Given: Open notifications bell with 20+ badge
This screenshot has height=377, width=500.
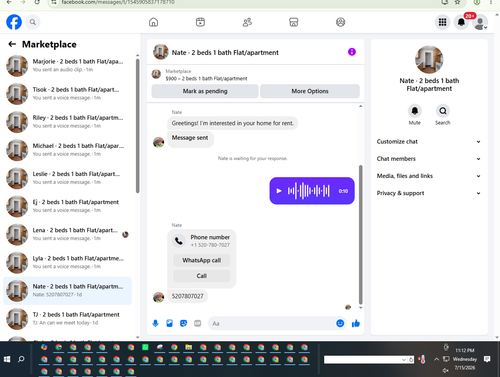Looking at the screenshot, I should coord(462,22).
